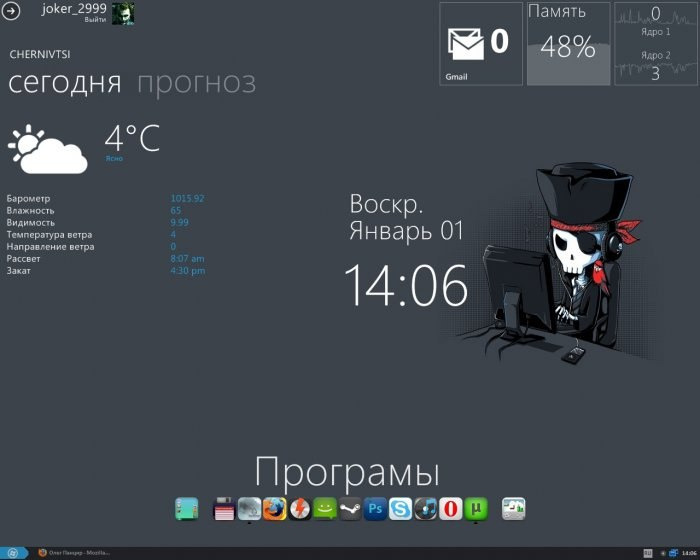Image resolution: width=700 pixels, height=560 pixels.
Task: Launch Firefox from the dock
Action: (275, 509)
